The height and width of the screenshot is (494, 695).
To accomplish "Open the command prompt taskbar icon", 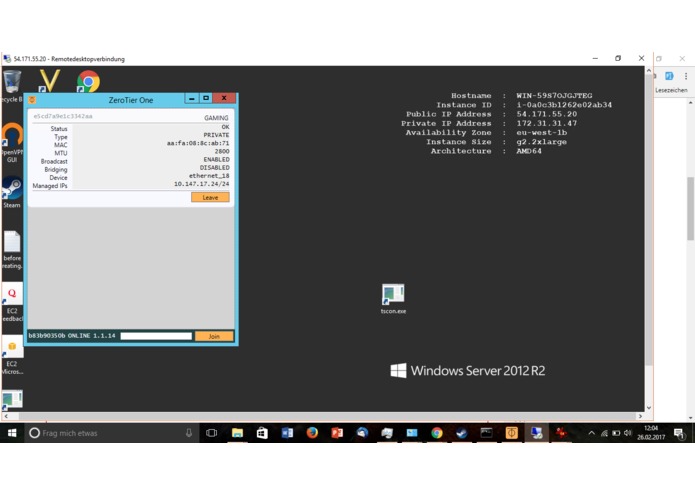I will 486,433.
